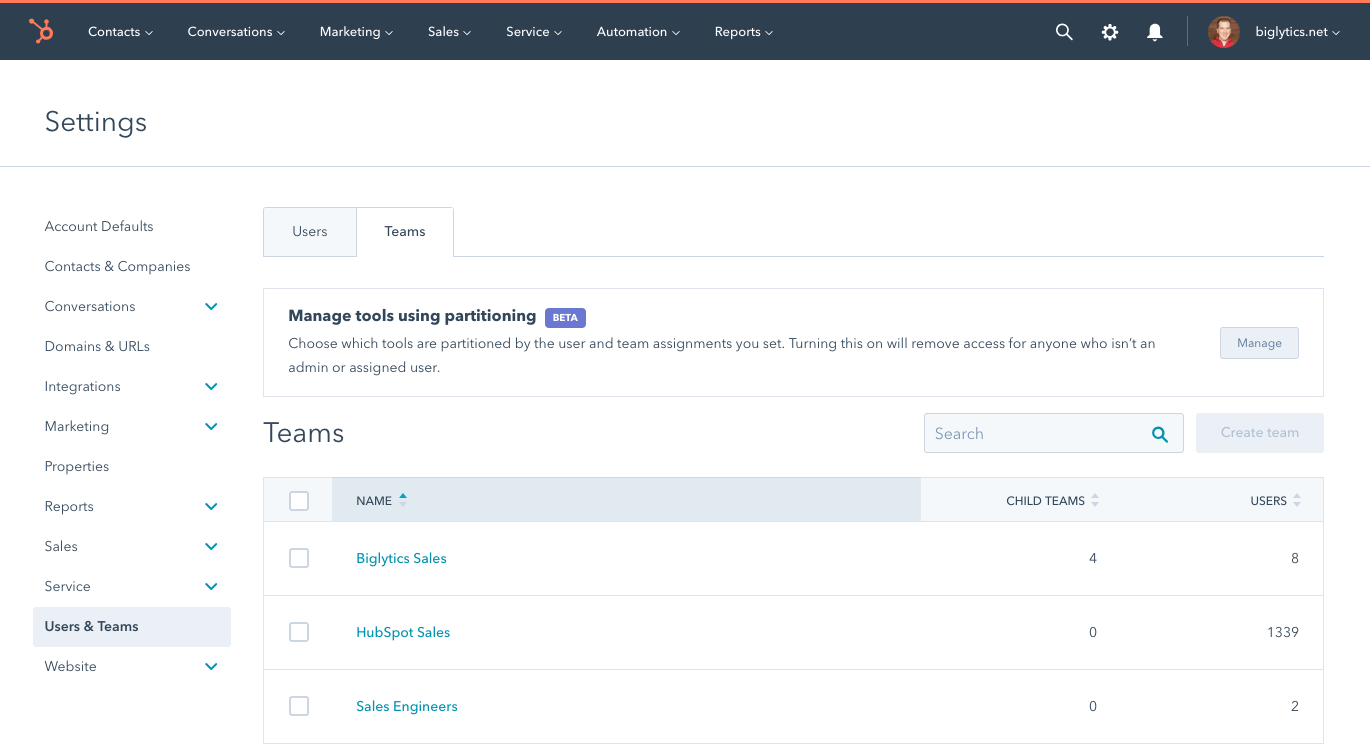Click the BETA badge

point(565,317)
